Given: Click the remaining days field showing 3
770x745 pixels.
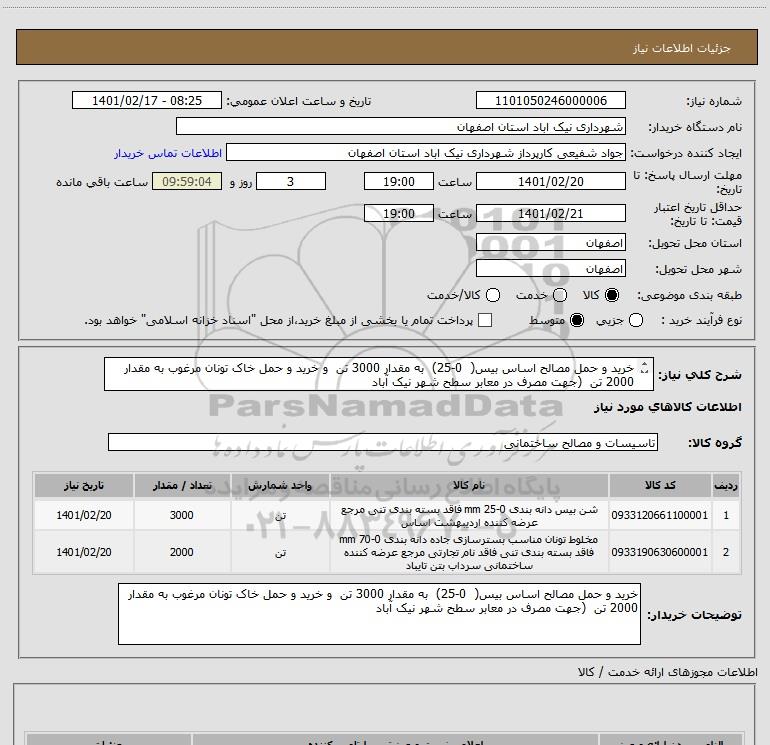Looking at the screenshot, I should coord(291,181).
